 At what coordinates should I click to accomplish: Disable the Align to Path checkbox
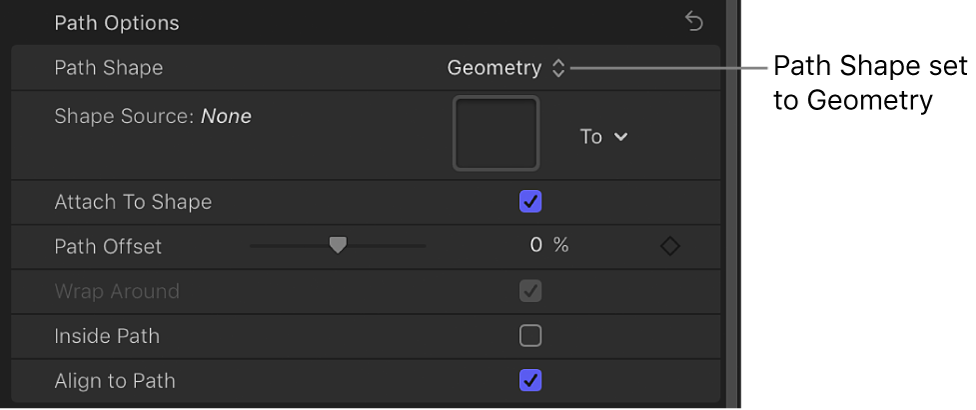531,380
